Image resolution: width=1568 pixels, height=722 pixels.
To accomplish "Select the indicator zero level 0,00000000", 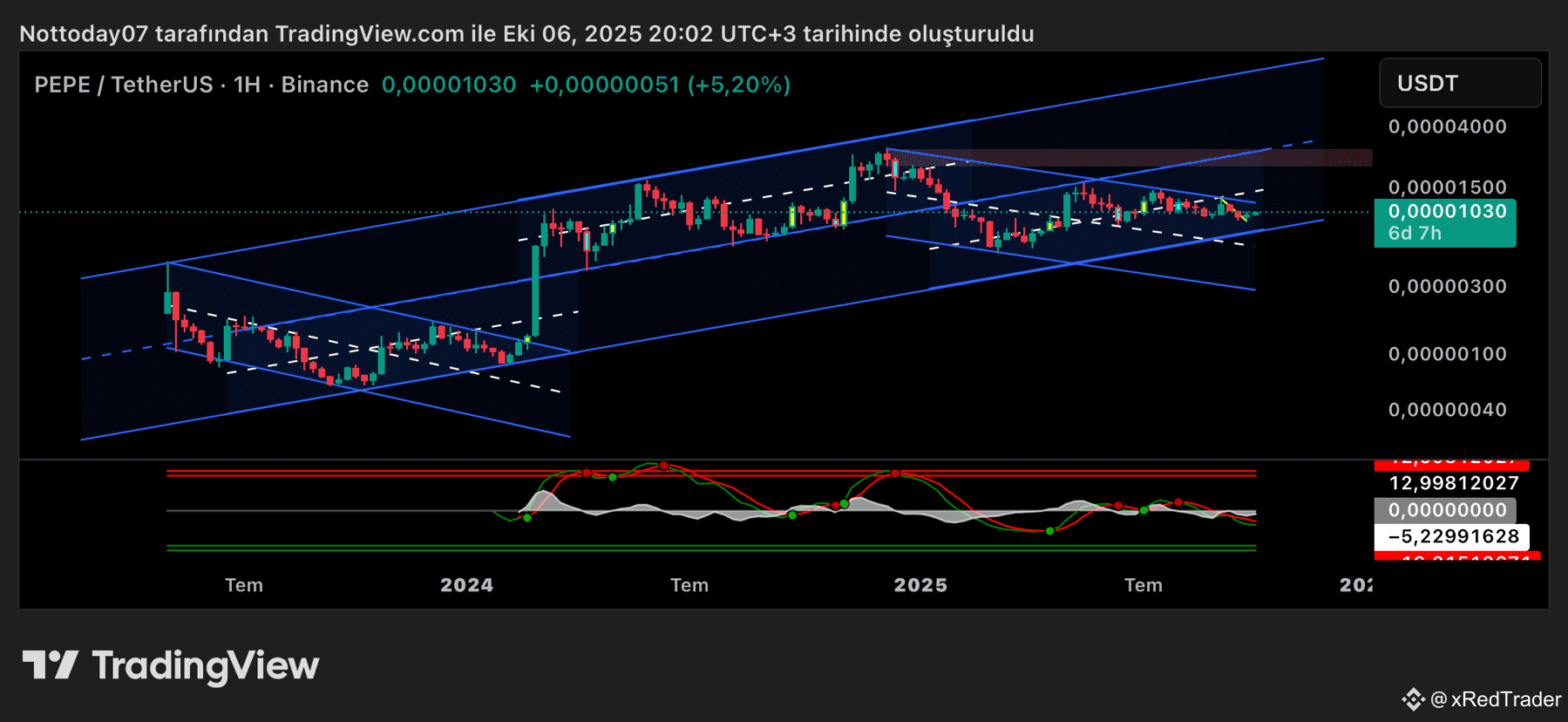I will (x=1445, y=510).
